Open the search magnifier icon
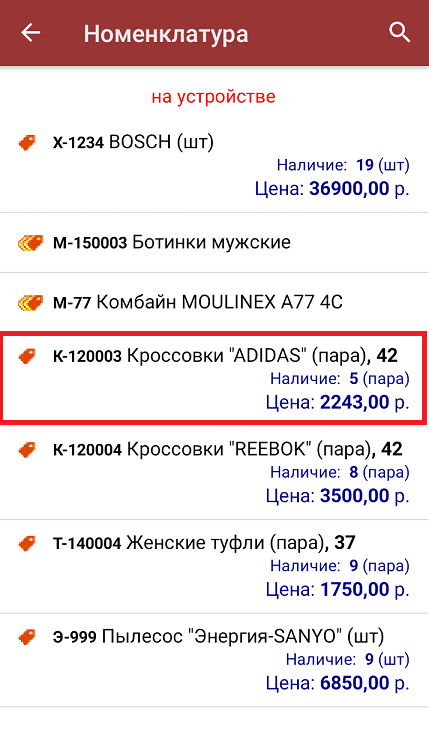 (399, 32)
